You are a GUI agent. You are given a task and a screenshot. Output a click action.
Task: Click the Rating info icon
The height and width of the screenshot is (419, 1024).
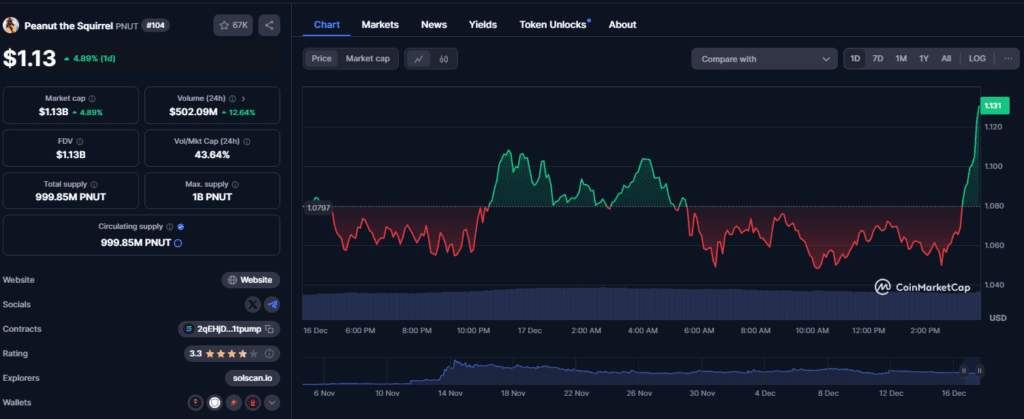268,354
